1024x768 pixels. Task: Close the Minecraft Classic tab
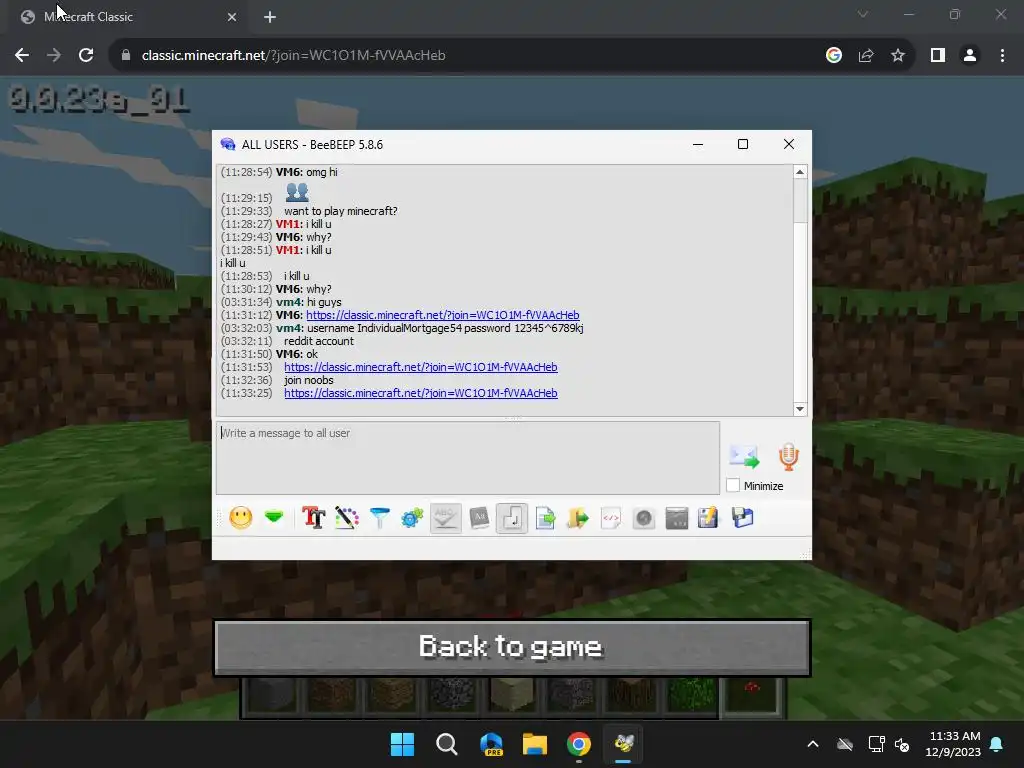pos(232,17)
